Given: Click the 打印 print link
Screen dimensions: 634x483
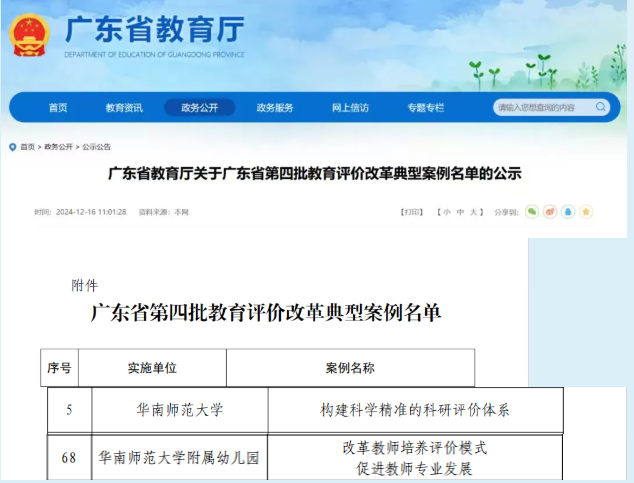Looking at the screenshot, I should coord(411,212).
